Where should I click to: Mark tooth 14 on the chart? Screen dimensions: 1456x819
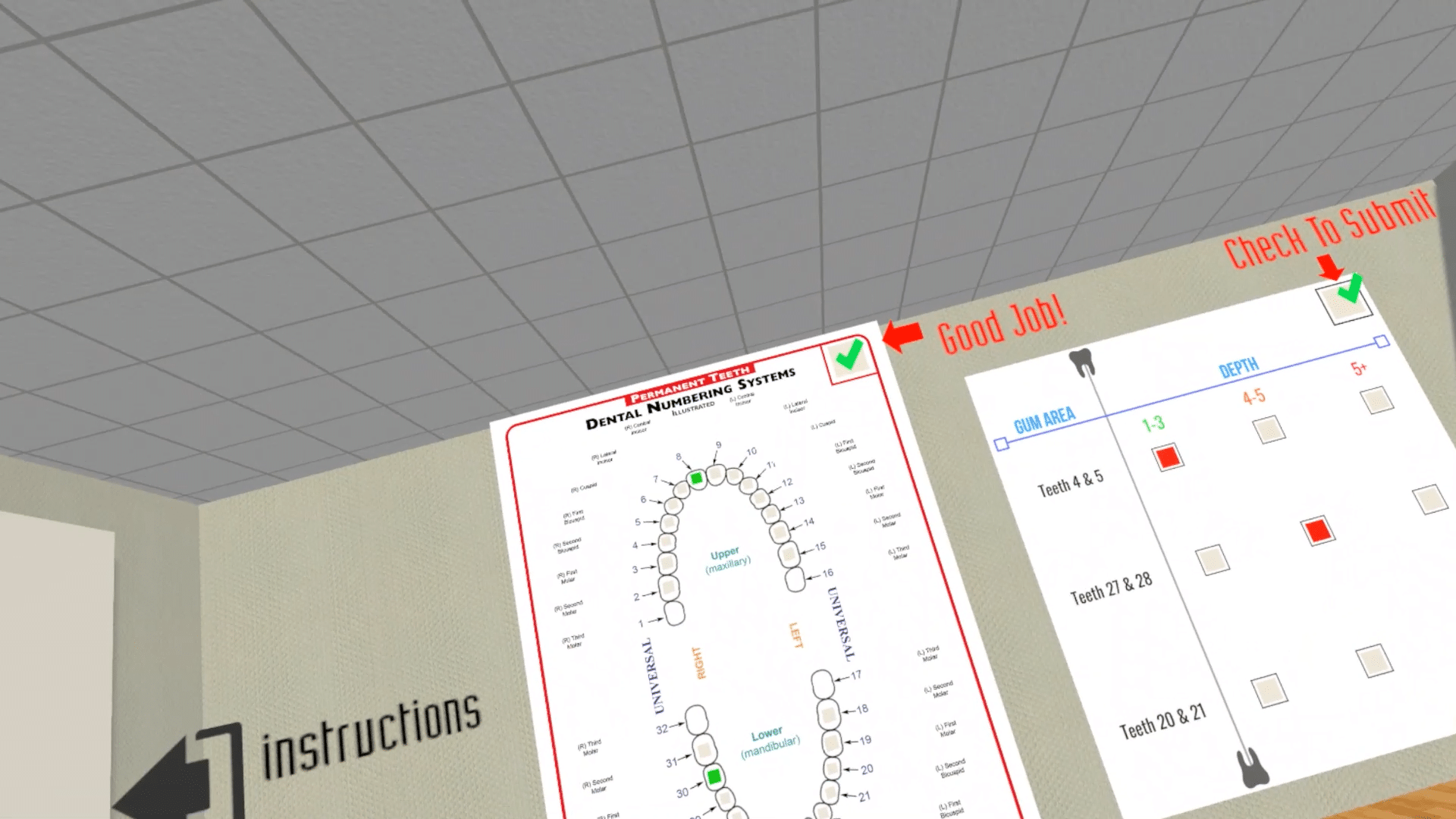coord(779,531)
